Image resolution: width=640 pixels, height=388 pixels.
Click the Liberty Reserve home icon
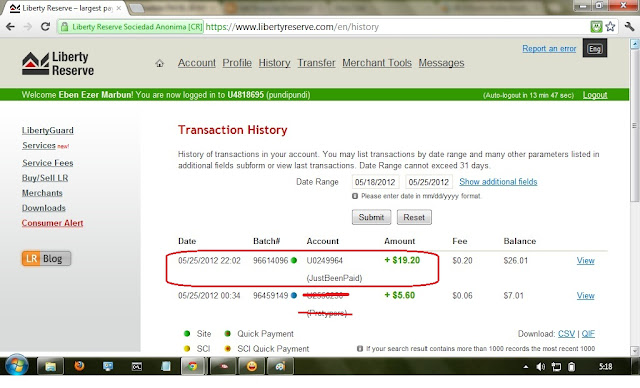(x=160, y=63)
